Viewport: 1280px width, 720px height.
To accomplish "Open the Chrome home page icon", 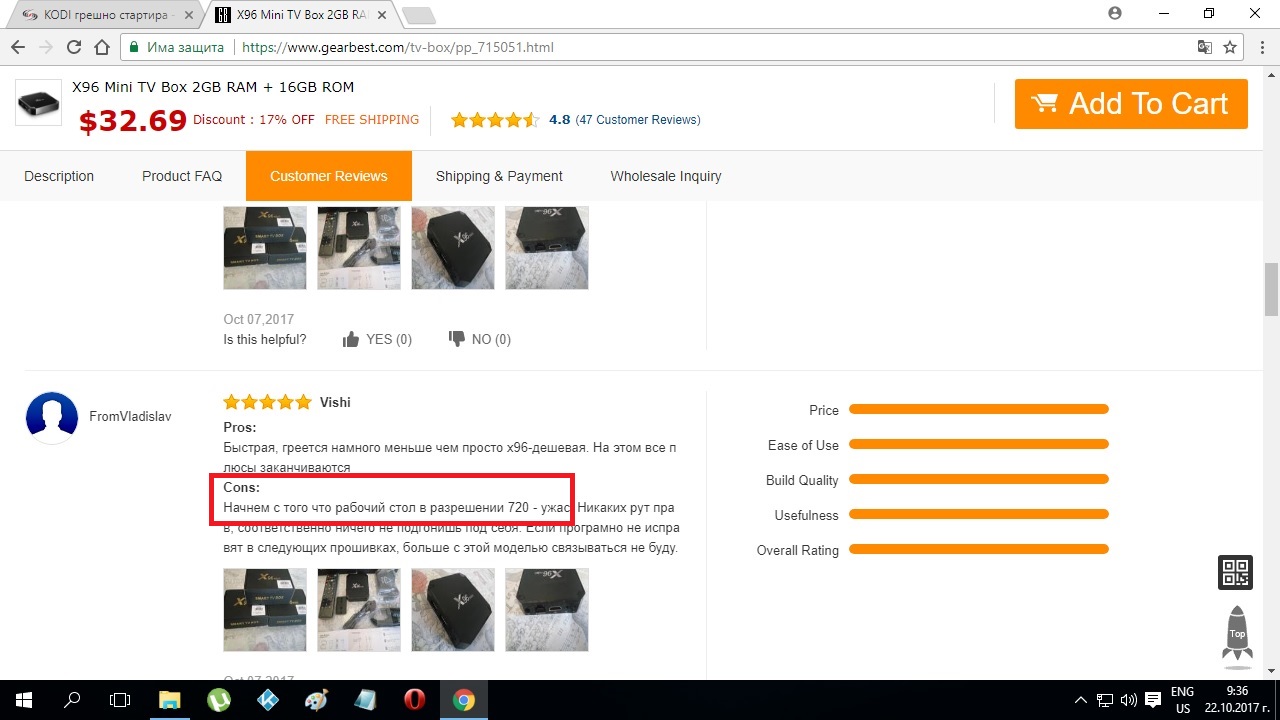I will [x=101, y=47].
